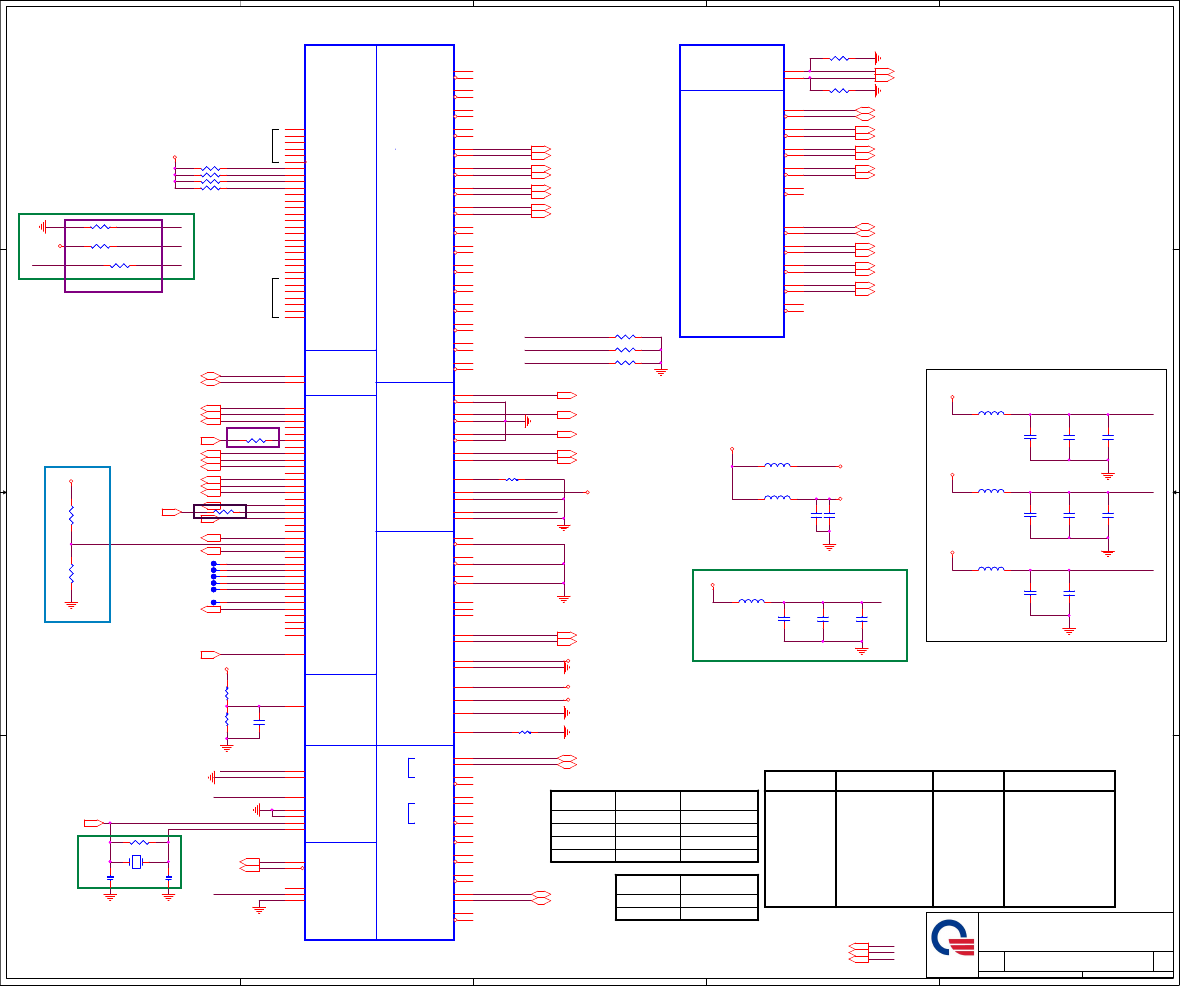The height and width of the screenshot is (986, 1180).
Task: Click the ground symbol in top-left green box
Action: click(43, 227)
